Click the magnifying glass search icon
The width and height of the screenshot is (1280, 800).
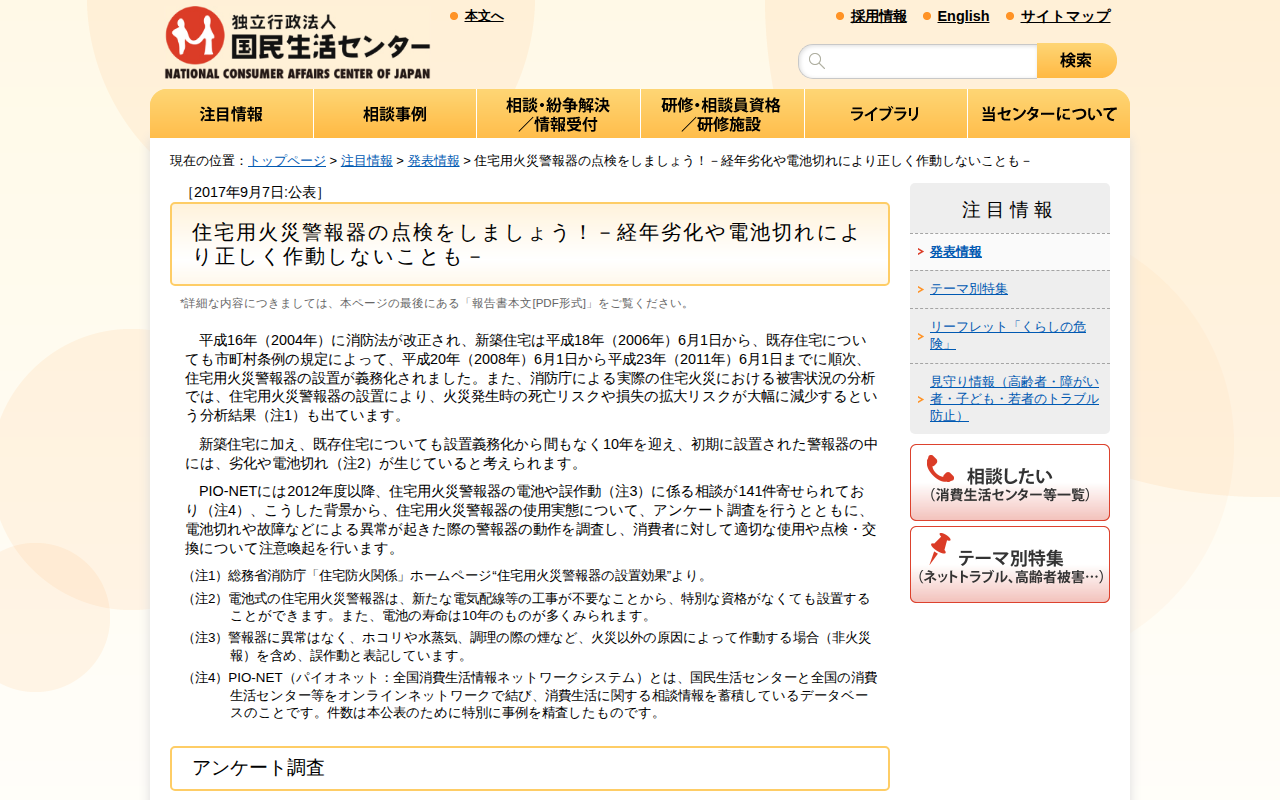[x=817, y=60]
